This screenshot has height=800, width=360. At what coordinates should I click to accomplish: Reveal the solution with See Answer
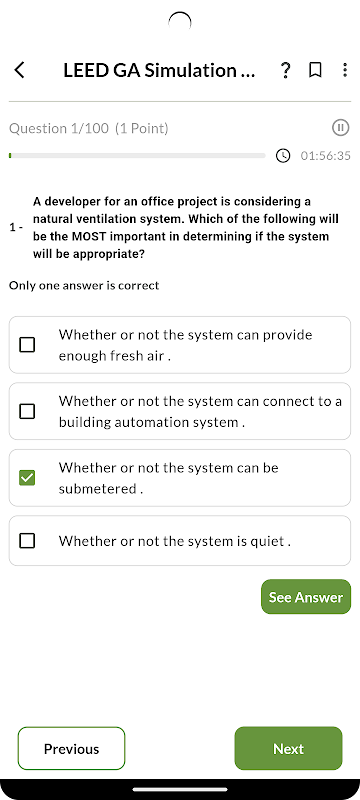(x=306, y=597)
